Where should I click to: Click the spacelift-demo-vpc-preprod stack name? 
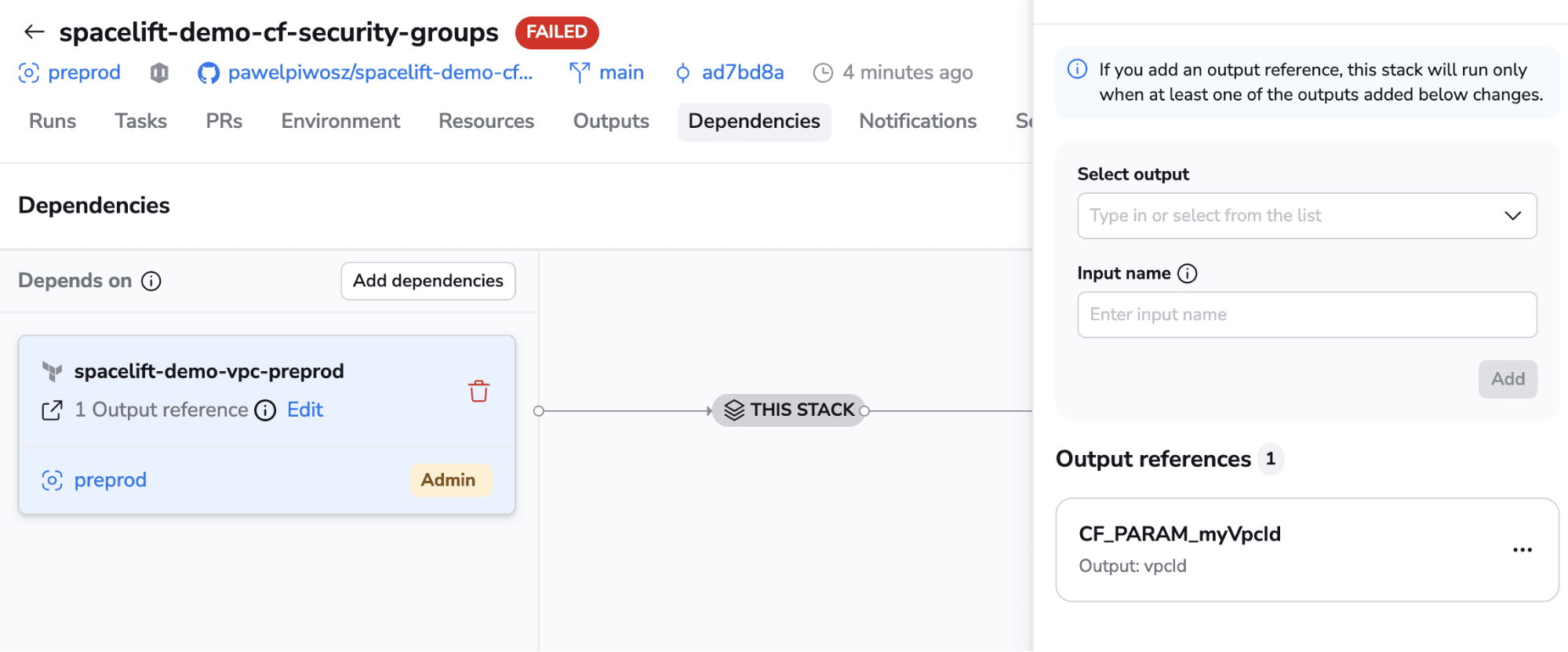(x=209, y=371)
